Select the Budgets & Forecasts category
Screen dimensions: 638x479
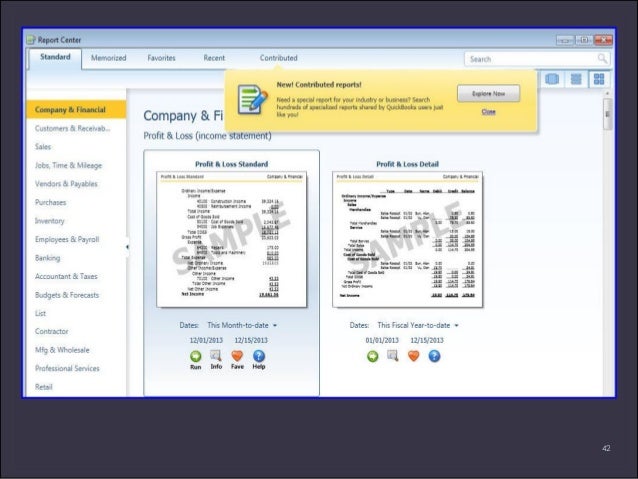tap(67, 295)
